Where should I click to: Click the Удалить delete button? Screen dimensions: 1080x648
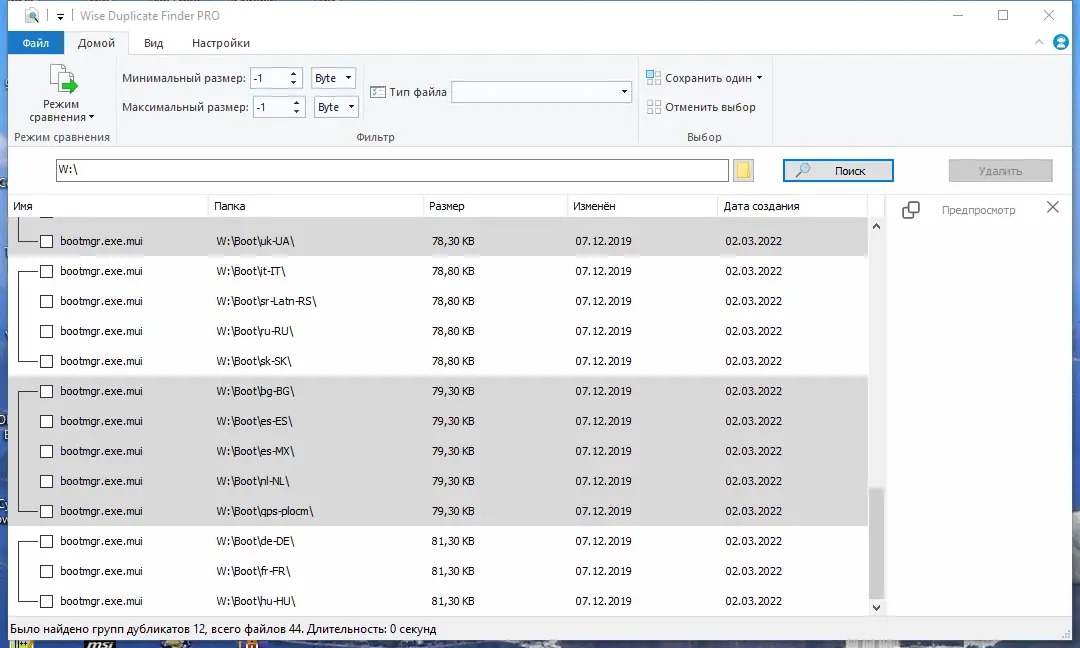1001,170
